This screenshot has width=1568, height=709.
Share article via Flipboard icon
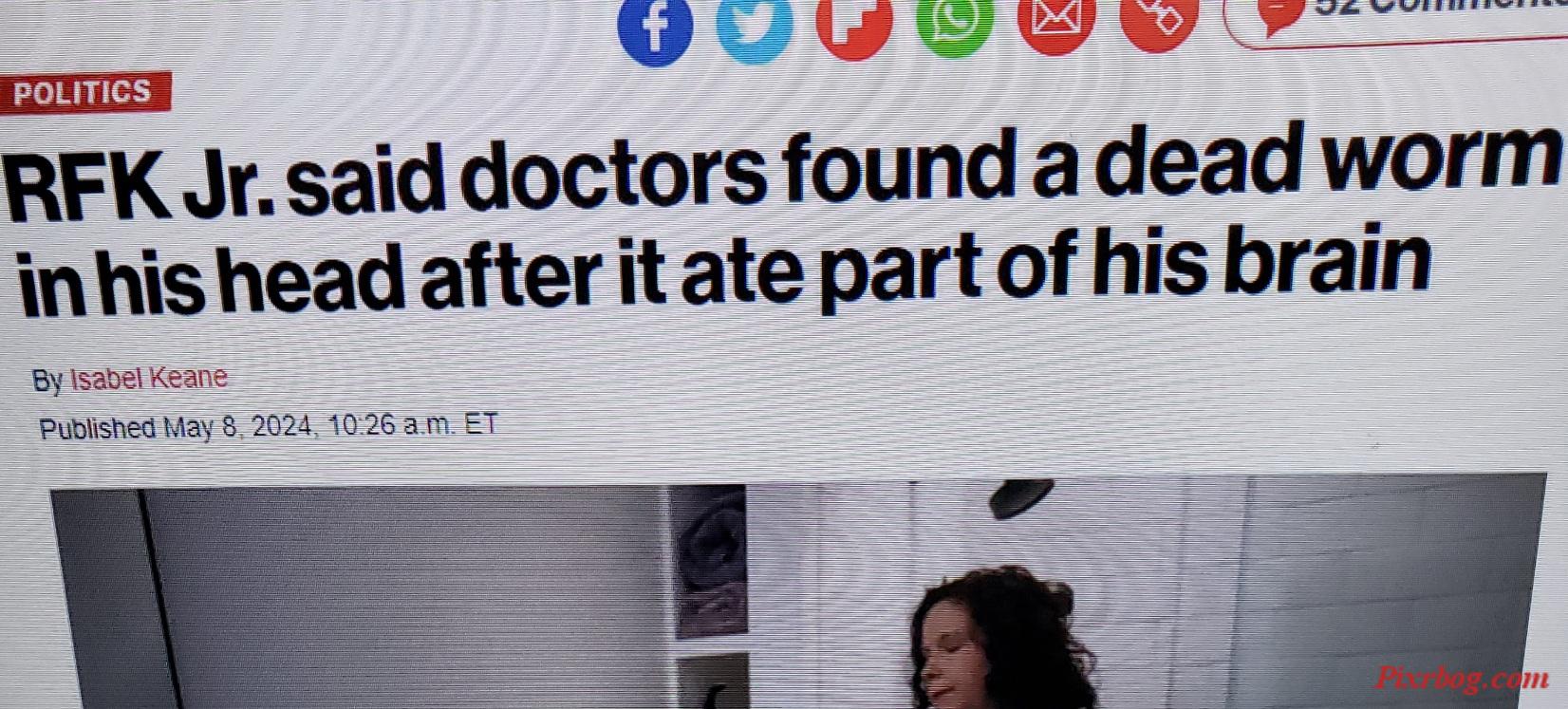[854, 26]
